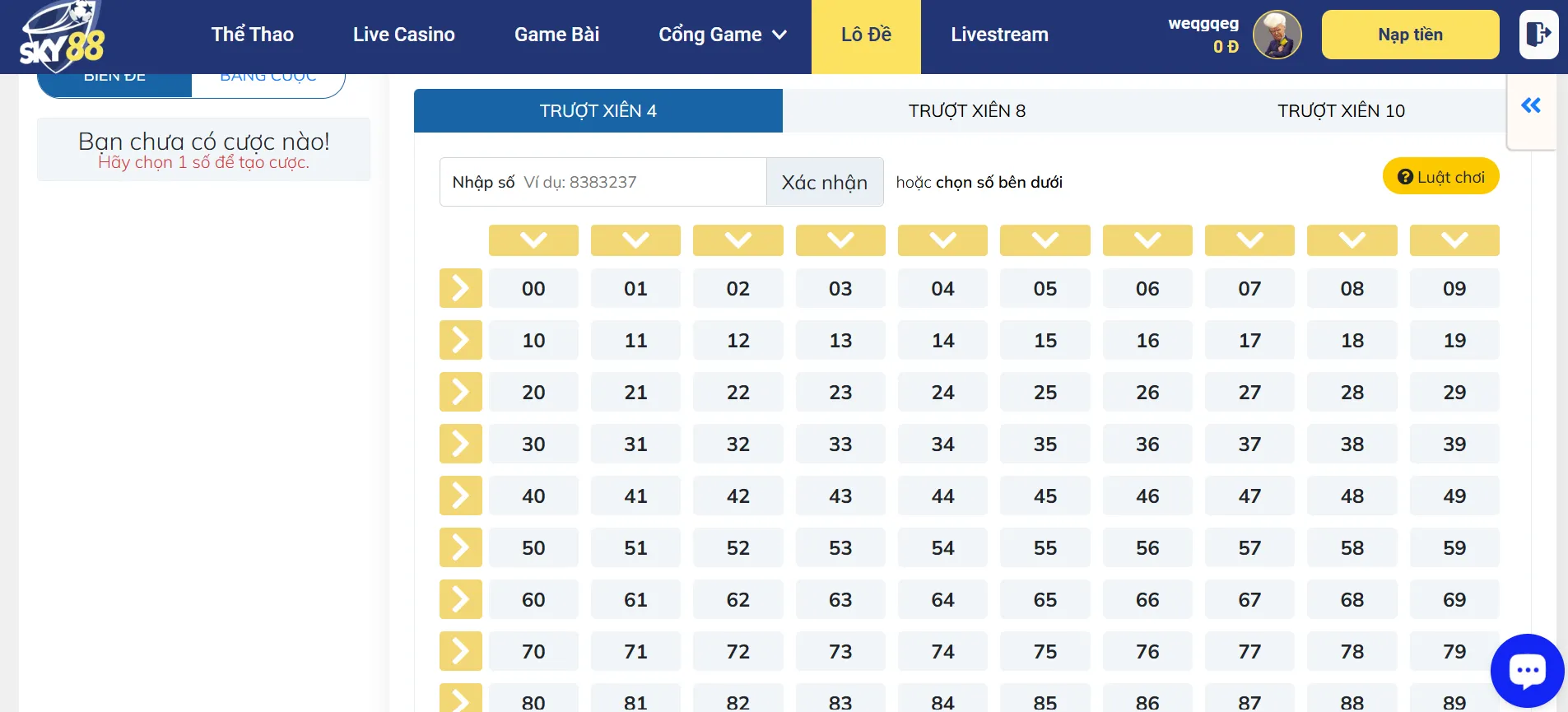Collapse side panel with double-chevron icon

[x=1531, y=105]
